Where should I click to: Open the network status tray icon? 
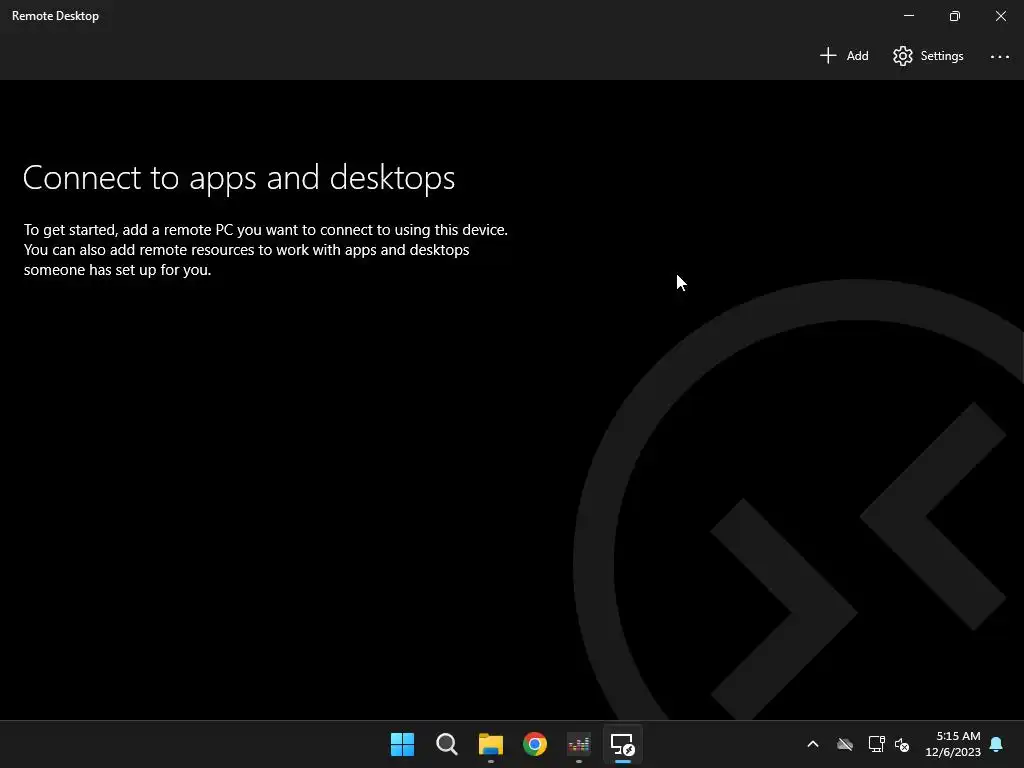pyautogui.click(x=876, y=744)
